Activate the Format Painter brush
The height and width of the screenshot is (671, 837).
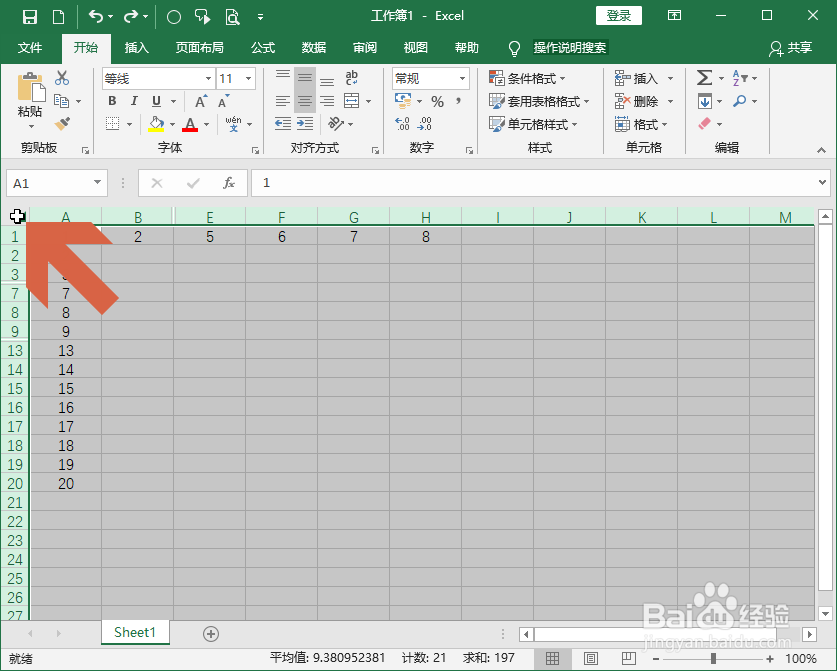point(62,124)
